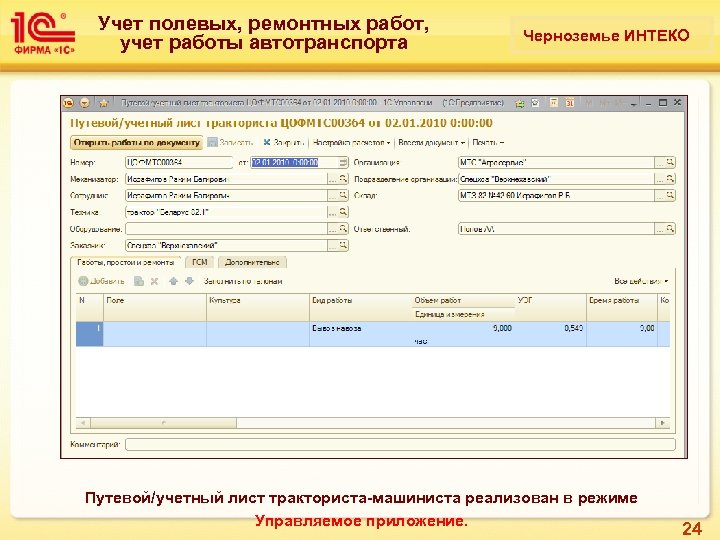Click the search magnifier for Сотрудник

343,196
